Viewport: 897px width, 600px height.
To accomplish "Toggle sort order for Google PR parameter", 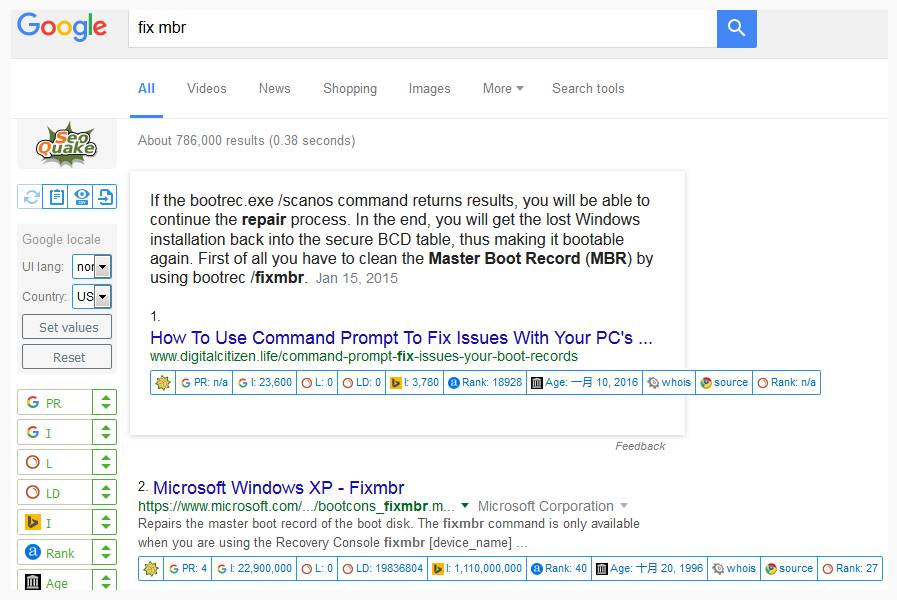I will click(105, 403).
